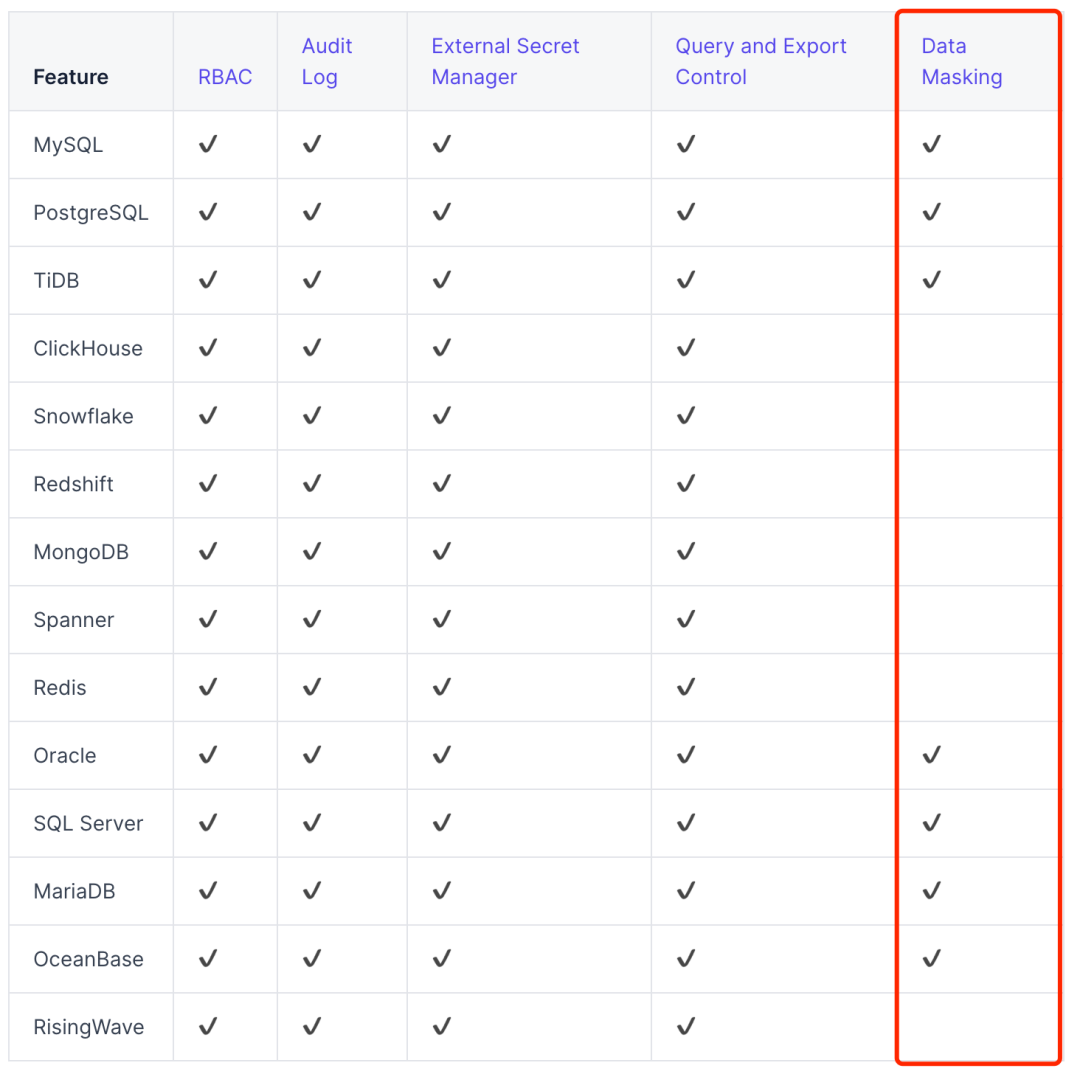Click the MySQL Data Masking checkmark

pos(932,145)
